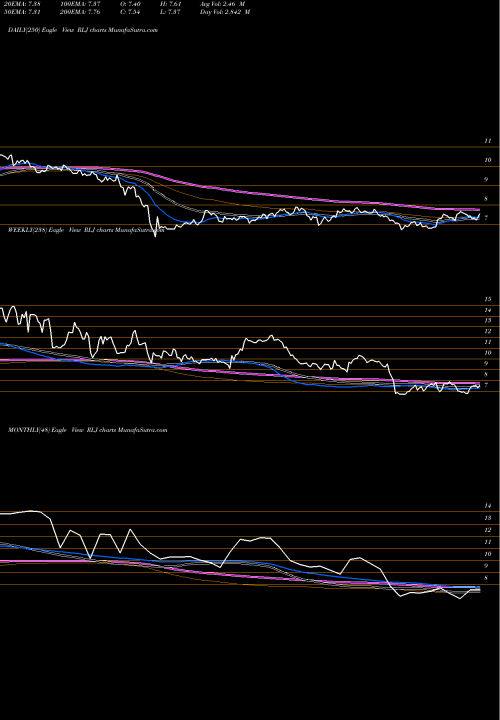Click the 50EMA value readout

click(21, 12)
